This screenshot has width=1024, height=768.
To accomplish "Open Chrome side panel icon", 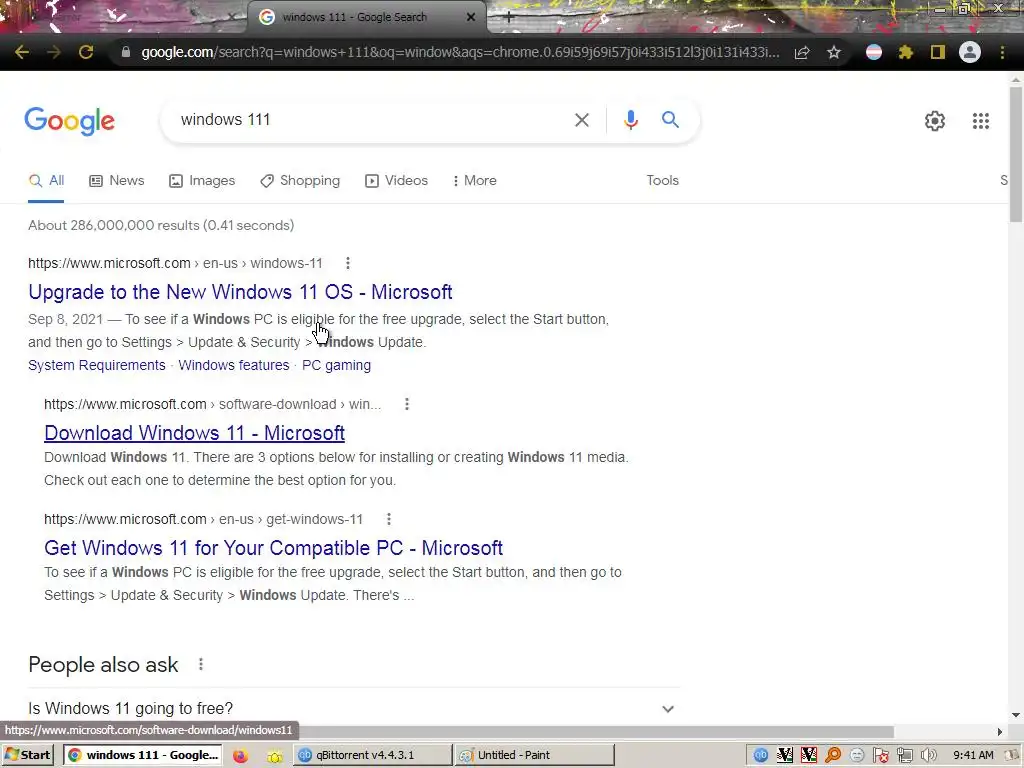I will pos(937,52).
